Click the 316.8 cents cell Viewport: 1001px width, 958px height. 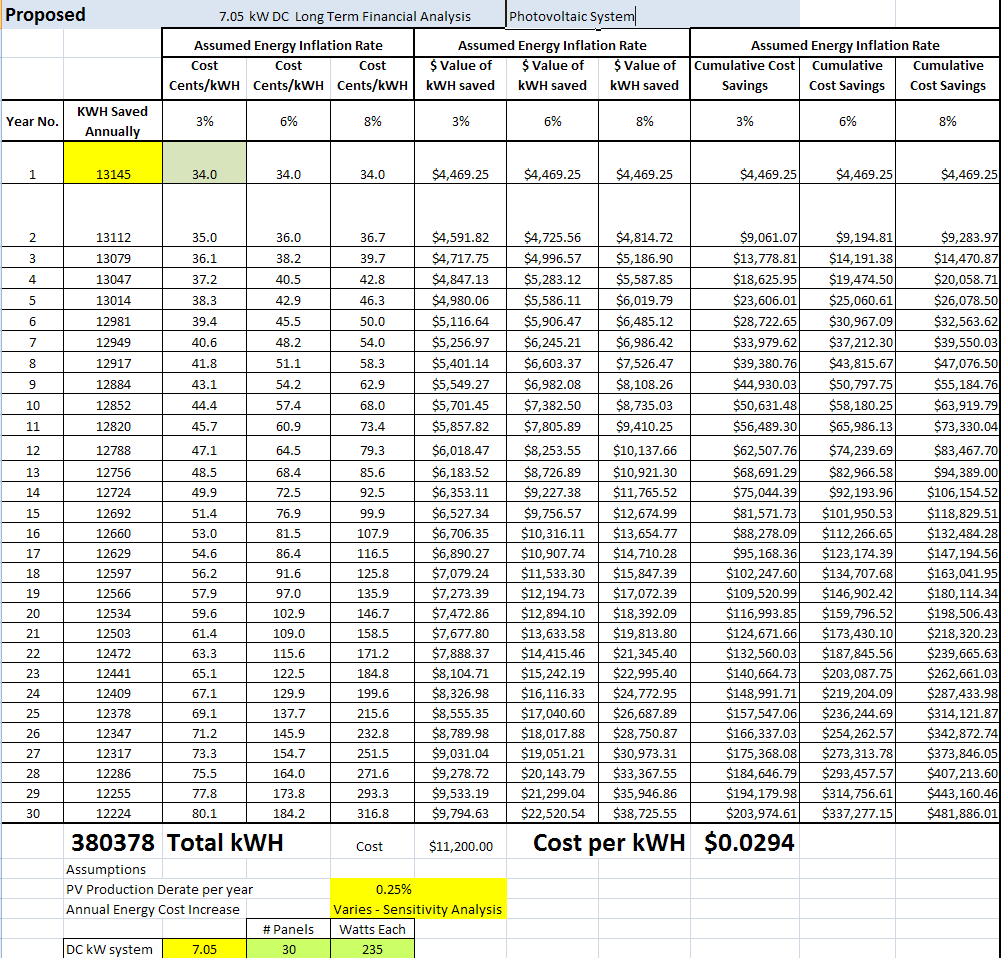pyautogui.click(x=372, y=813)
